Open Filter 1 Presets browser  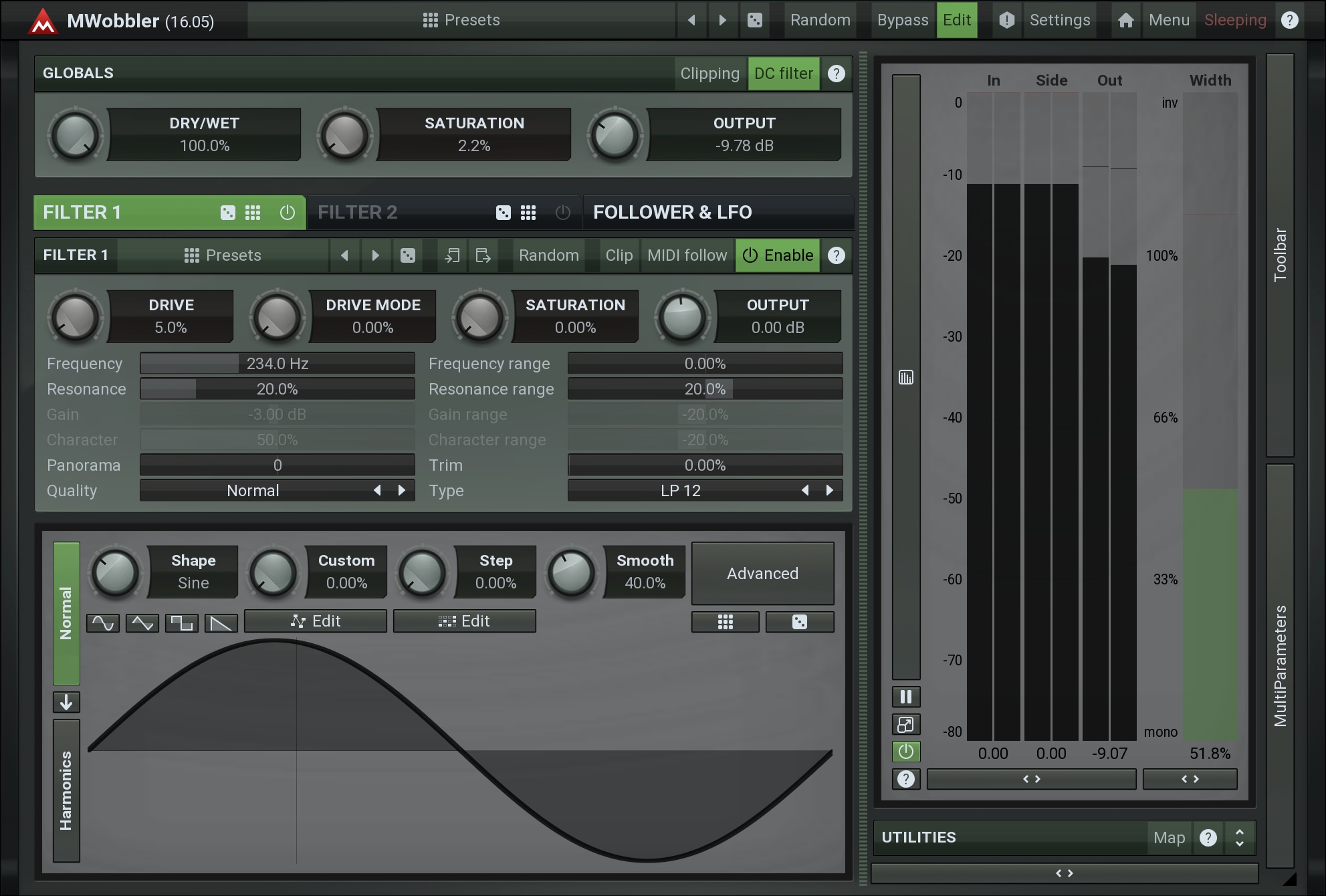coord(223,255)
